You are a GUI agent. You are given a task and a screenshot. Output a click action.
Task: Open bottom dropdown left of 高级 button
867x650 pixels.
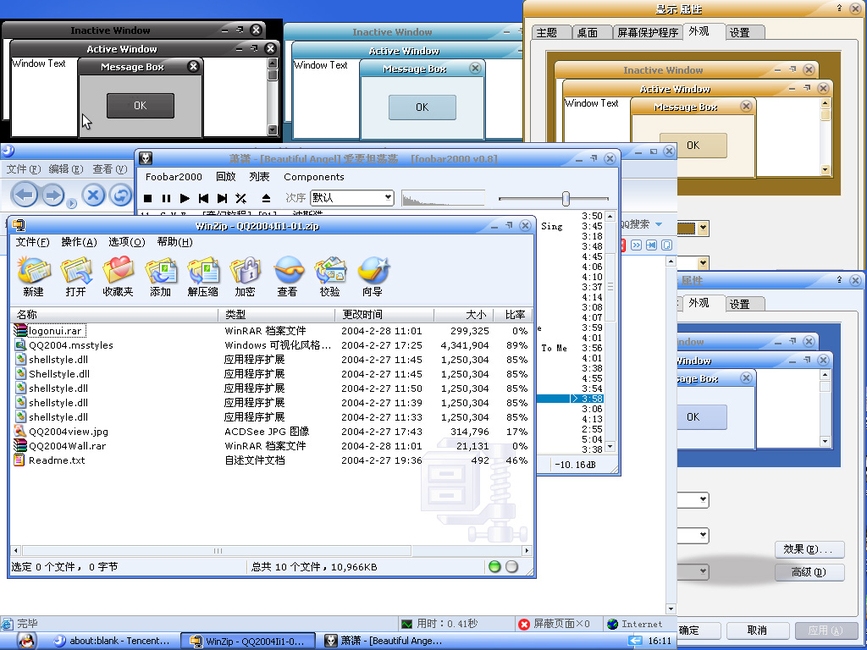703,571
